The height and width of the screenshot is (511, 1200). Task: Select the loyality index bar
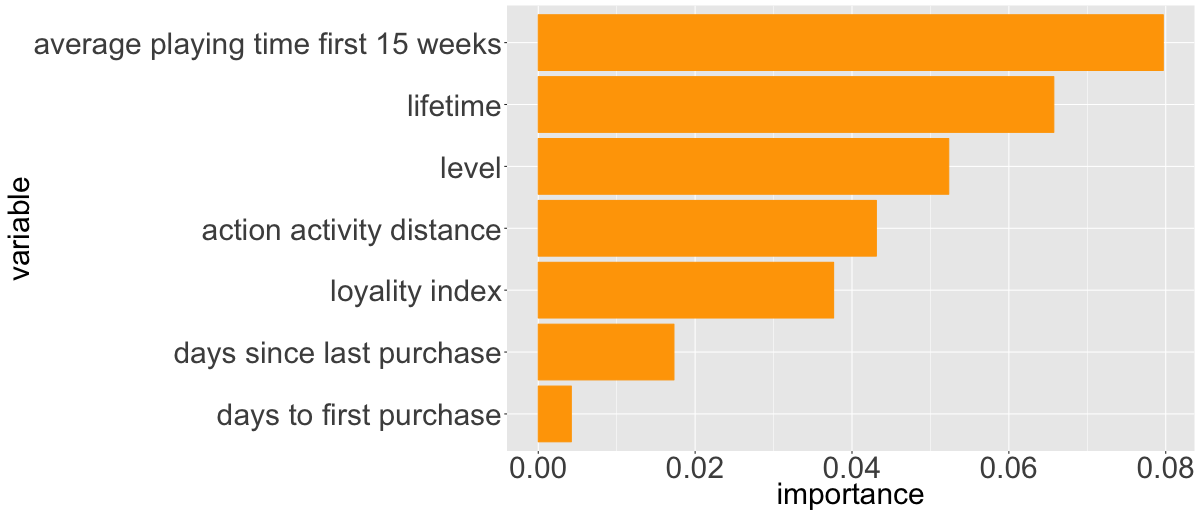(x=685, y=291)
